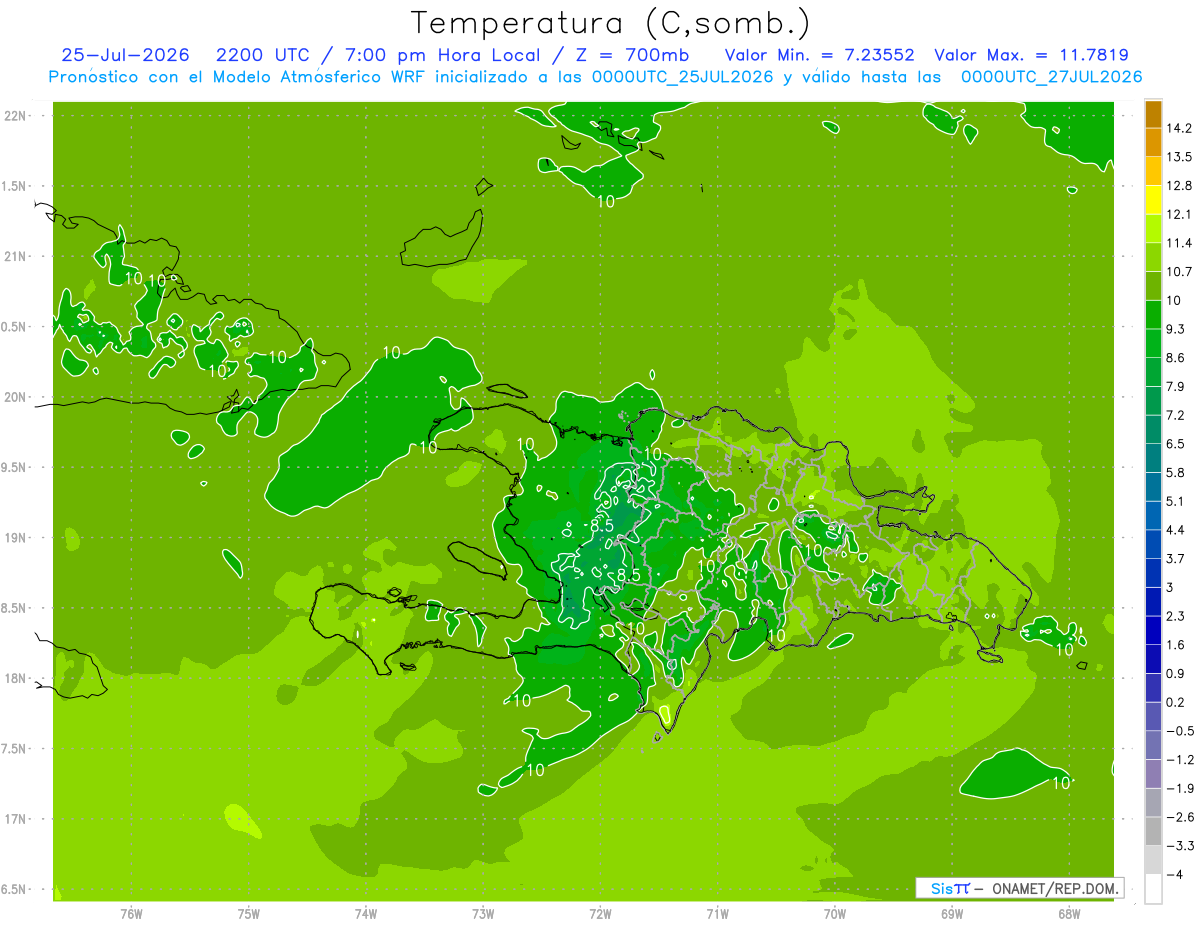The image size is (1200, 927).
Task: Click the Sisπ – ONAMET/REP.DOM. credit label
Action: 1020,888
